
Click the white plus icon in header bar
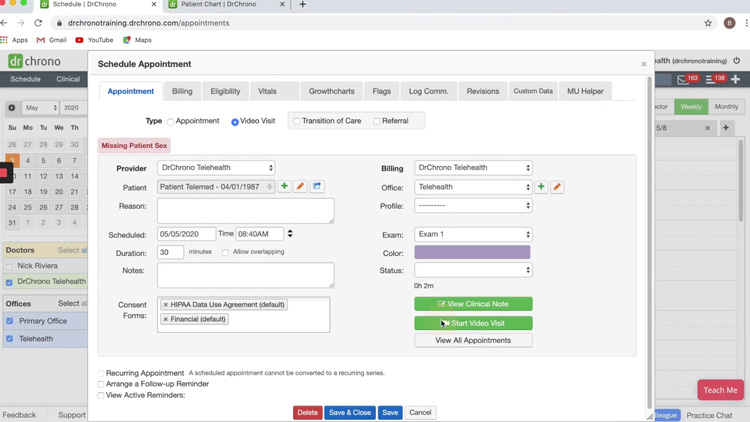(x=736, y=79)
